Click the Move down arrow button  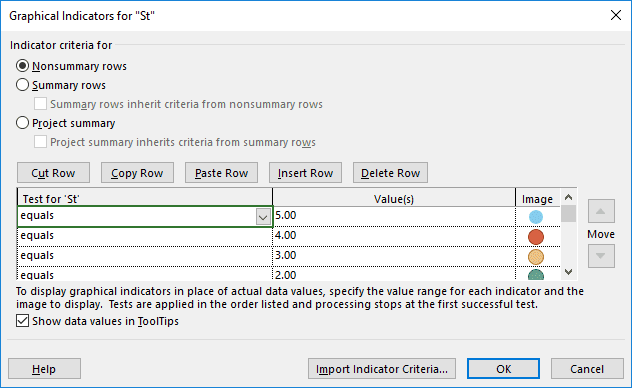click(601, 256)
